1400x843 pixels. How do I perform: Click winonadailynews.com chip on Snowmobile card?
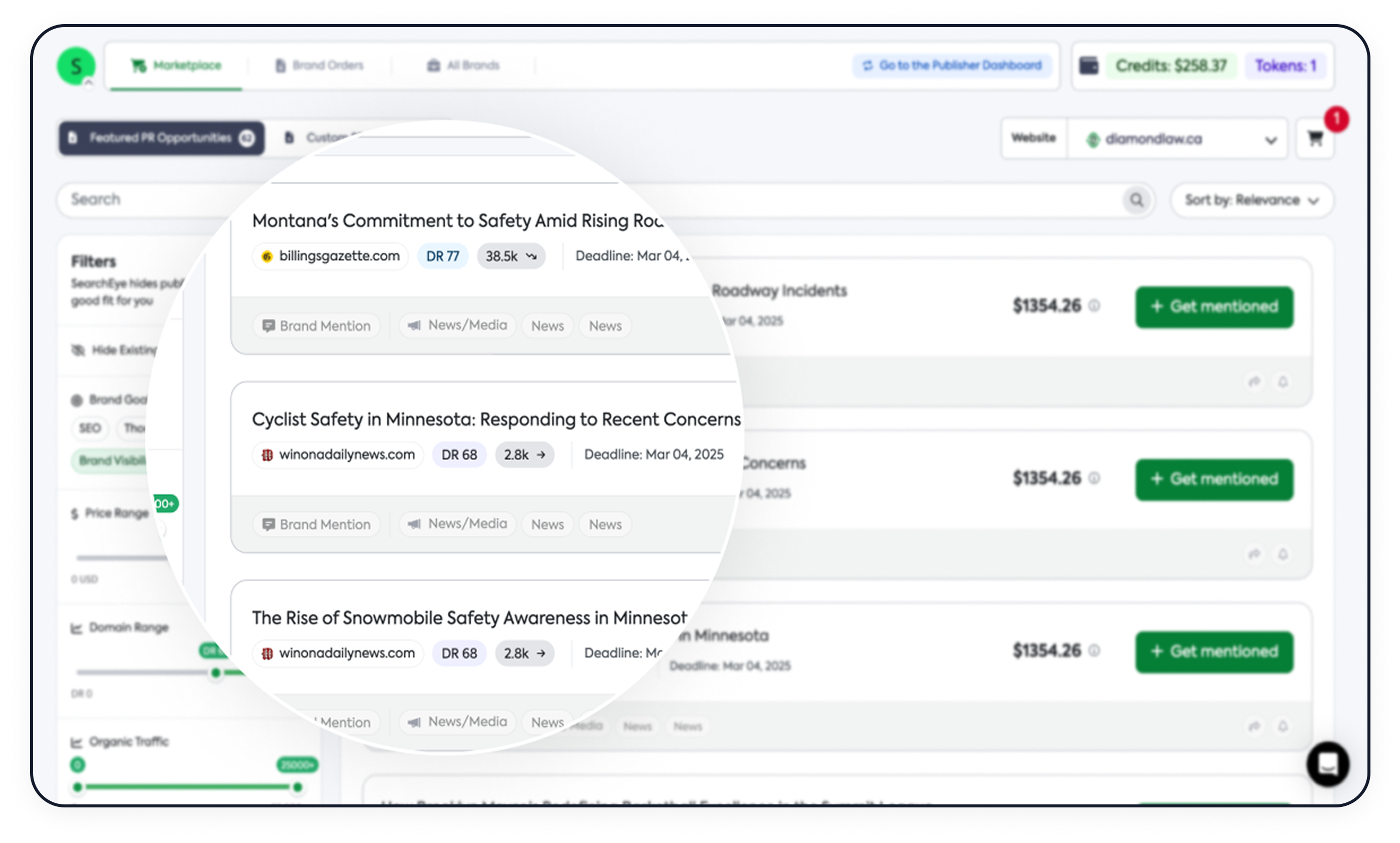(338, 653)
